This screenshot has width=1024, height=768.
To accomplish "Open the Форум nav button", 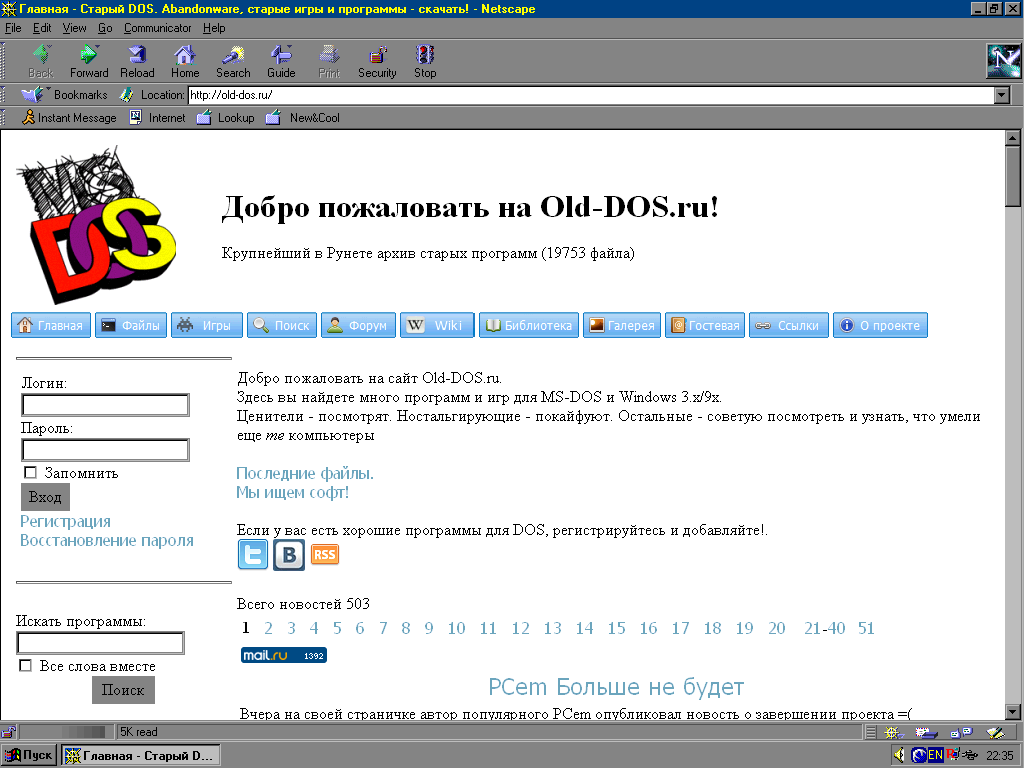I will tap(359, 325).
